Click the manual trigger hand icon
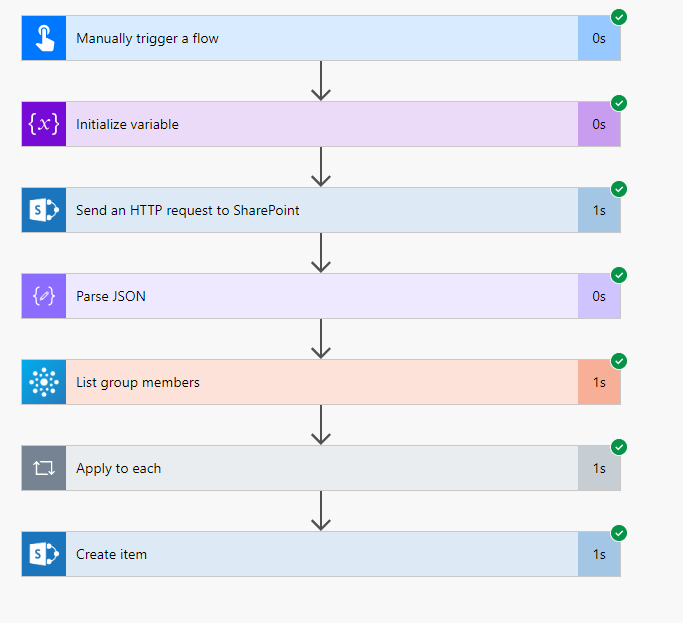 pos(44,38)
